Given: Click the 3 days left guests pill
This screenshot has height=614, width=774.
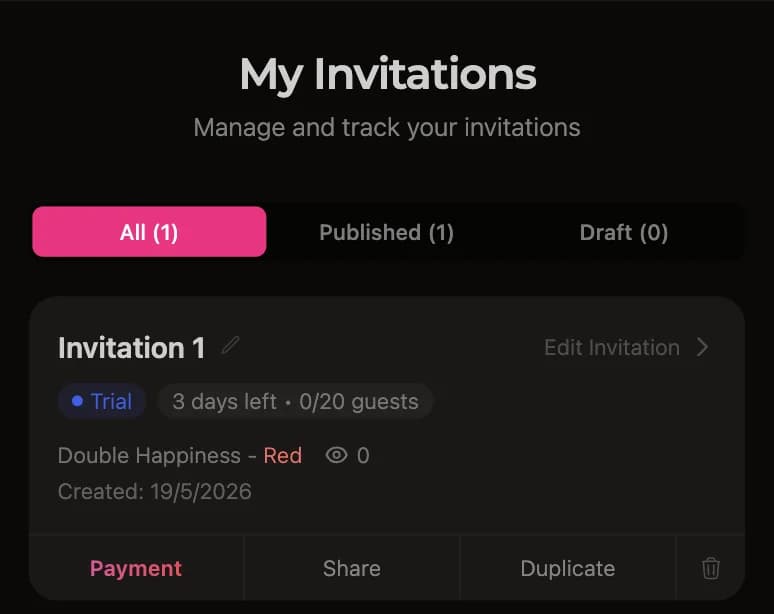Looking at the screenshot, I should pos(295,401).
